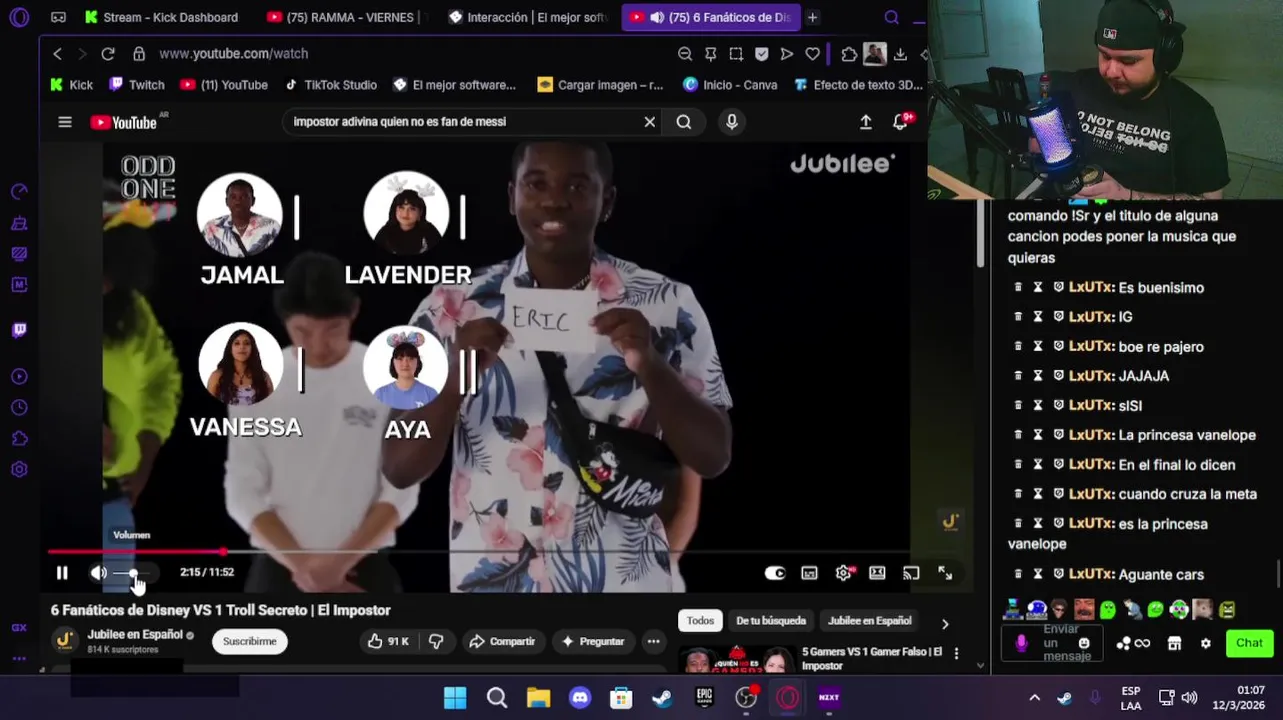Toggle the autoplay switch in player
Screen dimensions: 1283x720
pos(775,573)
